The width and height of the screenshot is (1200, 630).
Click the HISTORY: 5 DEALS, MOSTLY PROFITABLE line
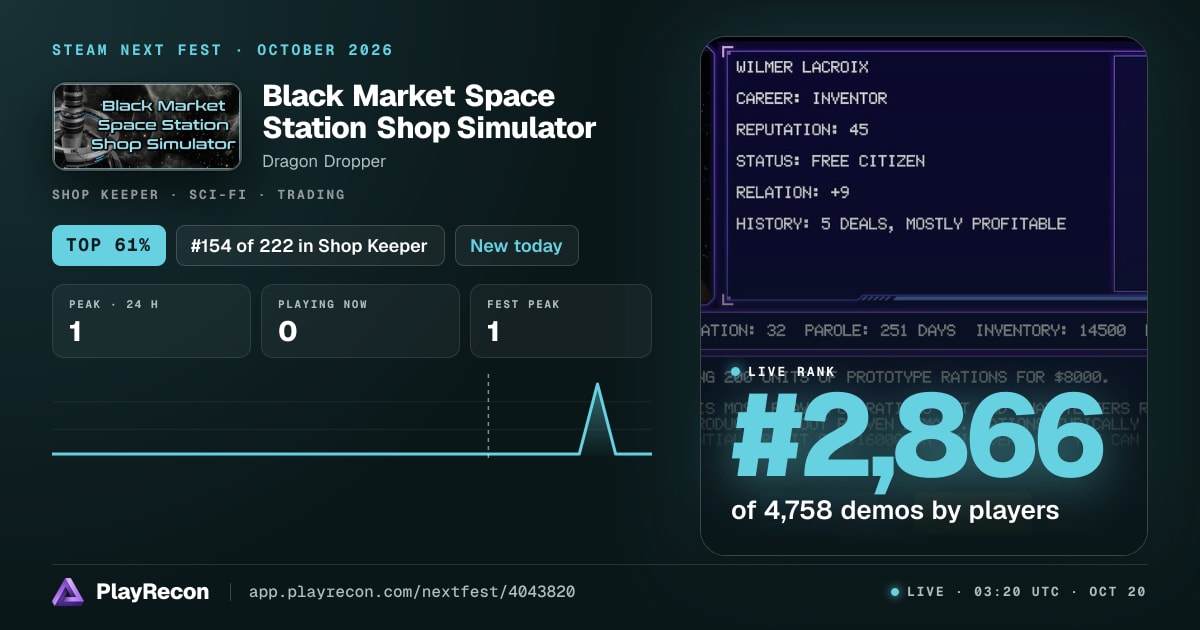(x=901, y=223)
